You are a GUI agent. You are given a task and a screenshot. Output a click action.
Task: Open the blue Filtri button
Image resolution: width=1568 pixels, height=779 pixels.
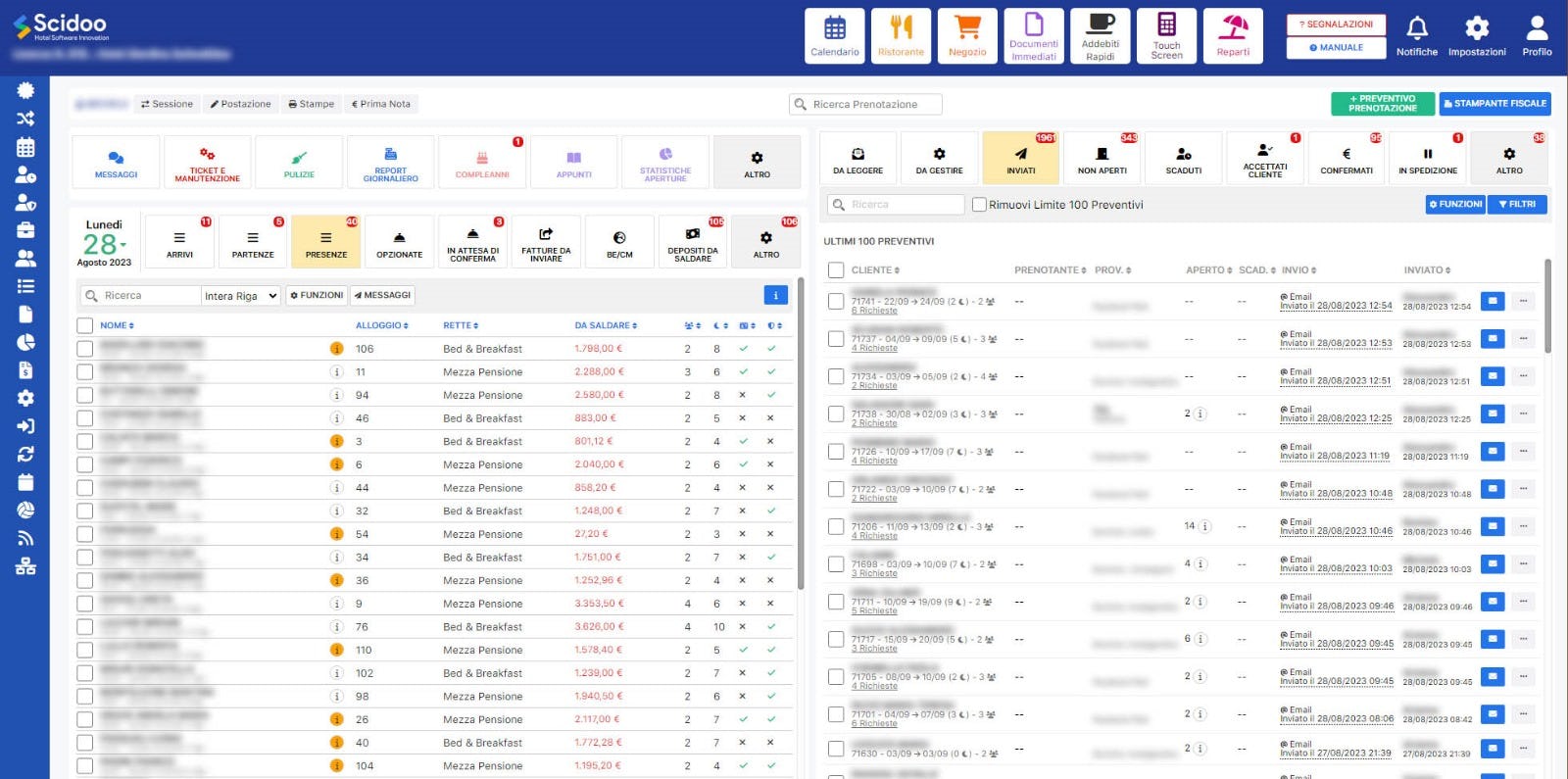1517,204
